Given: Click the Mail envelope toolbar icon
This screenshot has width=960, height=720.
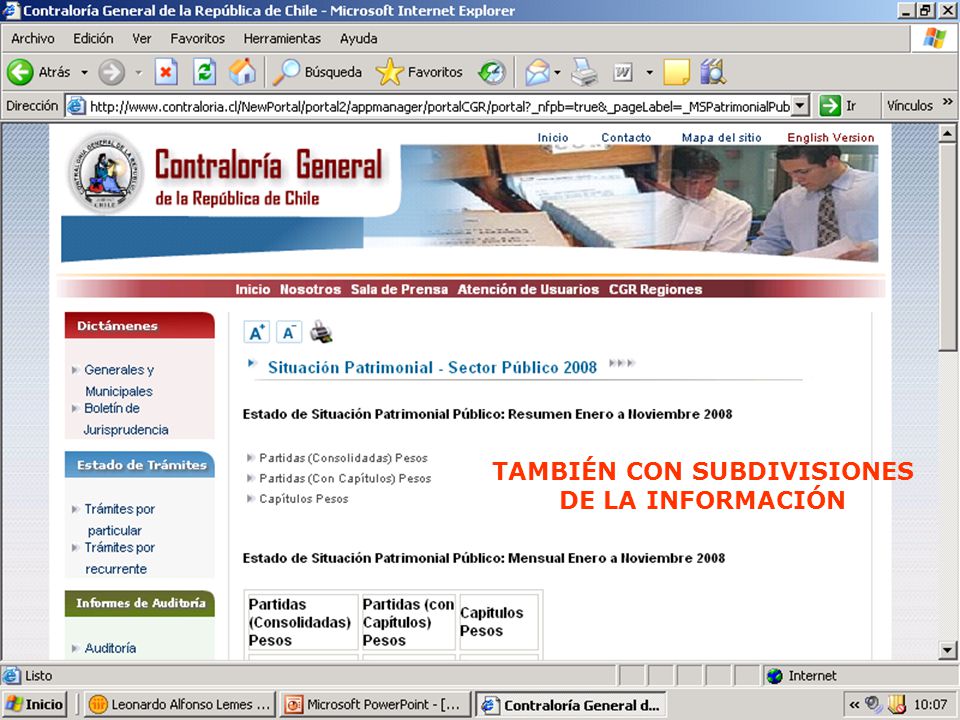Looking at the screenshot, I should click(x=537, y=72).
